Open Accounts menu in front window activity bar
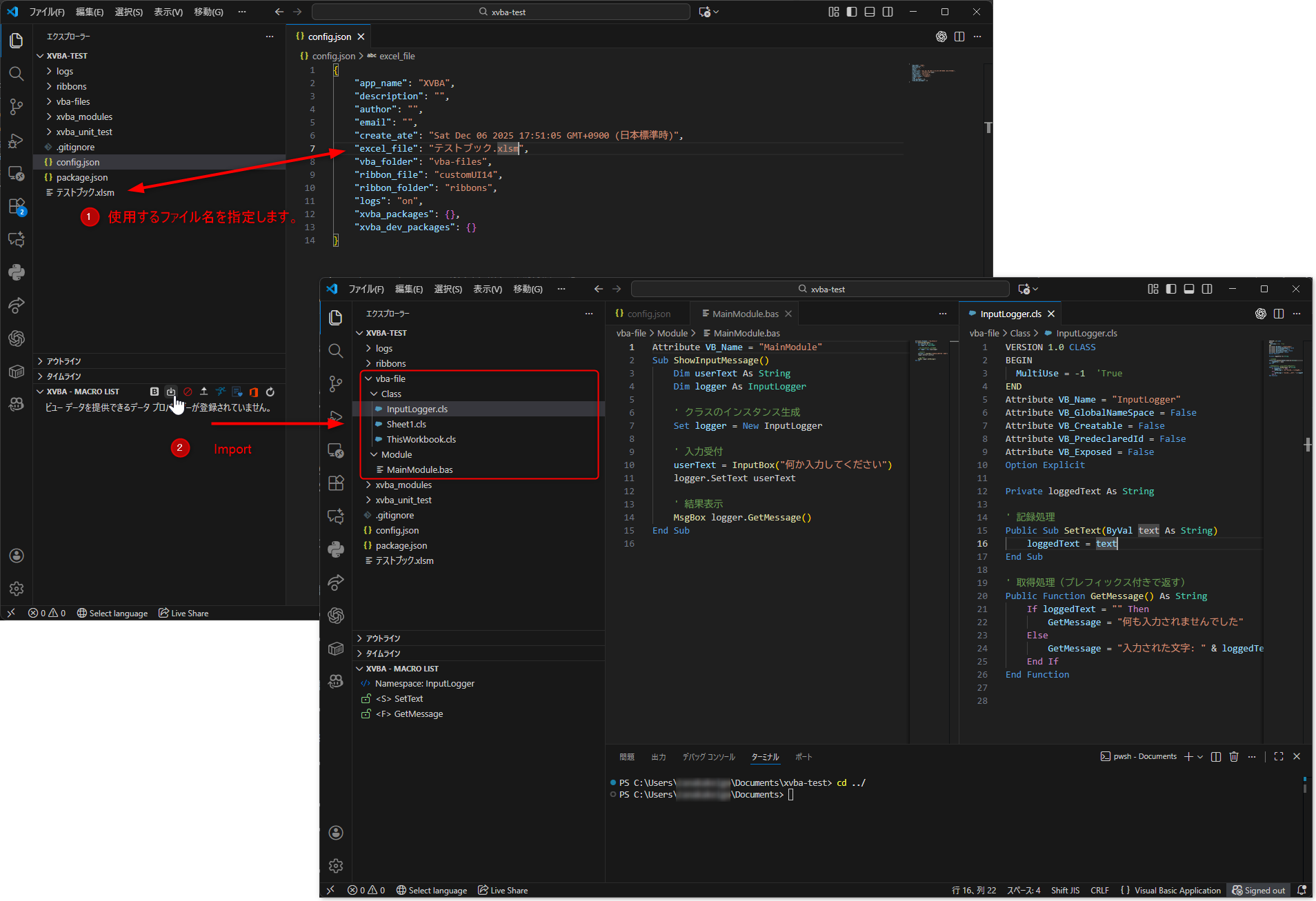The image size is (1316, 901). [x=336, y=833]
